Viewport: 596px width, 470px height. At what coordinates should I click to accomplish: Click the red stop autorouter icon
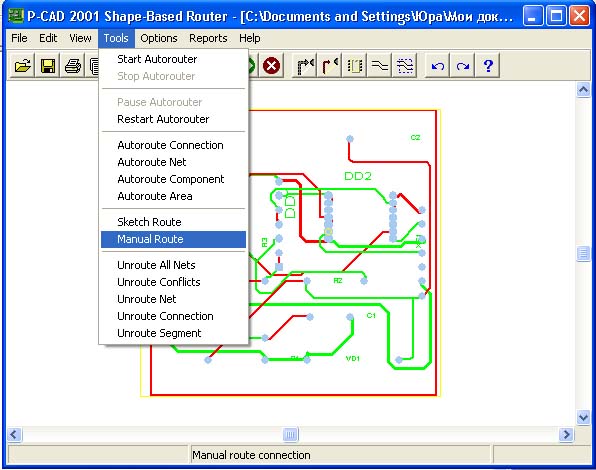coord(271,66)
